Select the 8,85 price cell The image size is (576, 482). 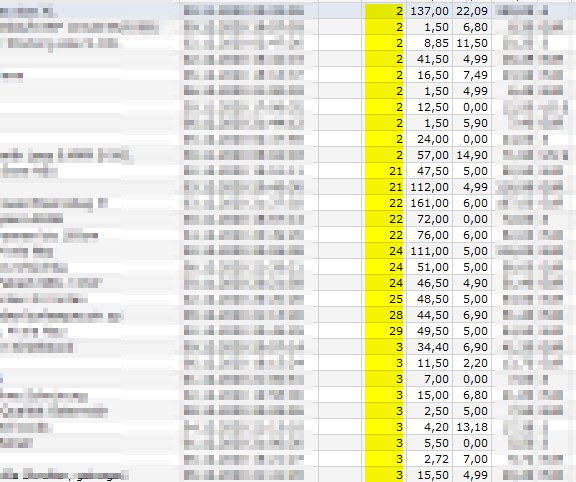[429, 43]
